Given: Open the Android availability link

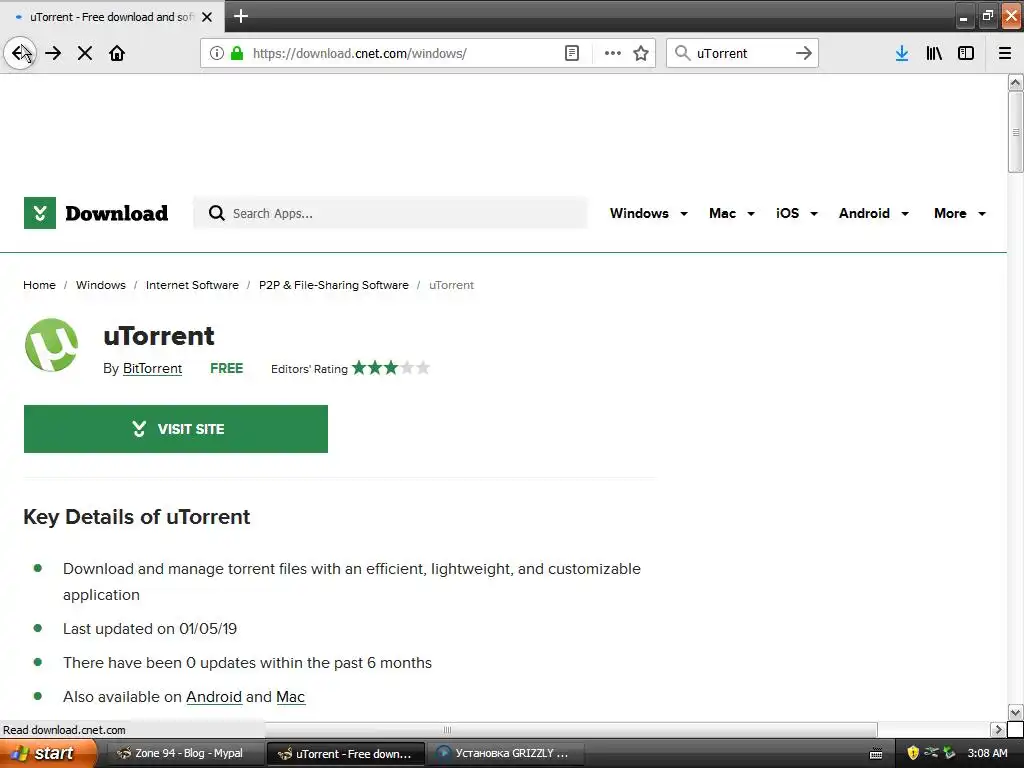Looking at the screenshot, I should point(214,697).
